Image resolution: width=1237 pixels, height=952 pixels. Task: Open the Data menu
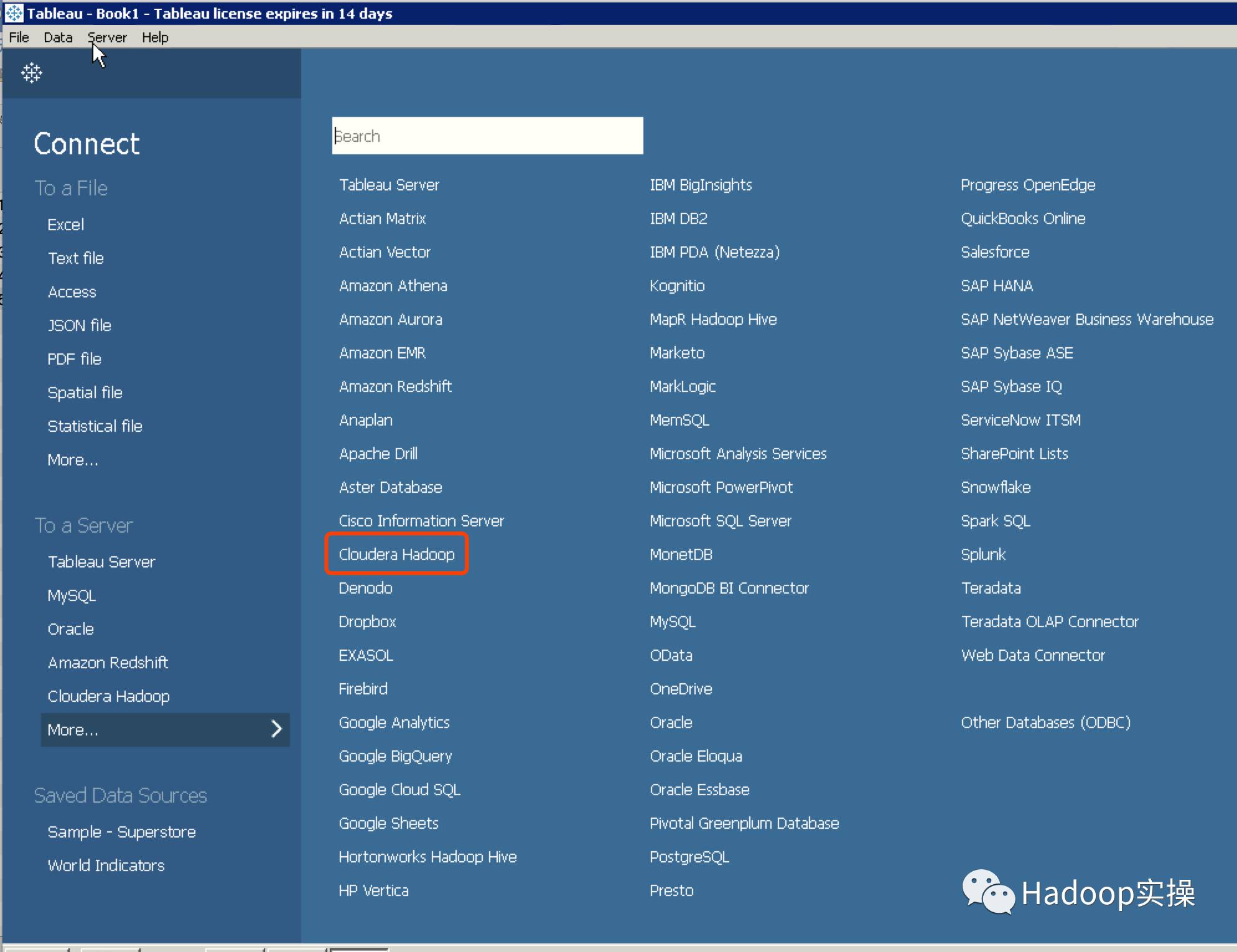click(x=58, y=37)
